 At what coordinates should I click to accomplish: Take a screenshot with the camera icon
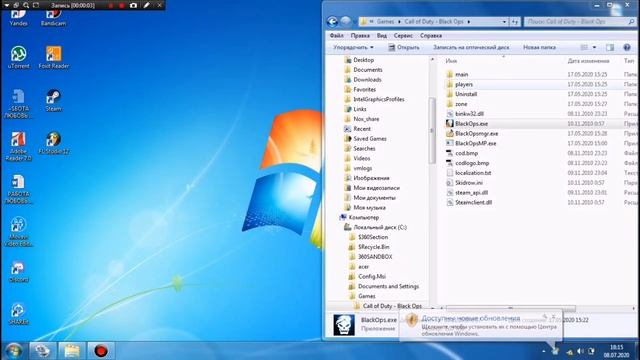click(133, 5)
